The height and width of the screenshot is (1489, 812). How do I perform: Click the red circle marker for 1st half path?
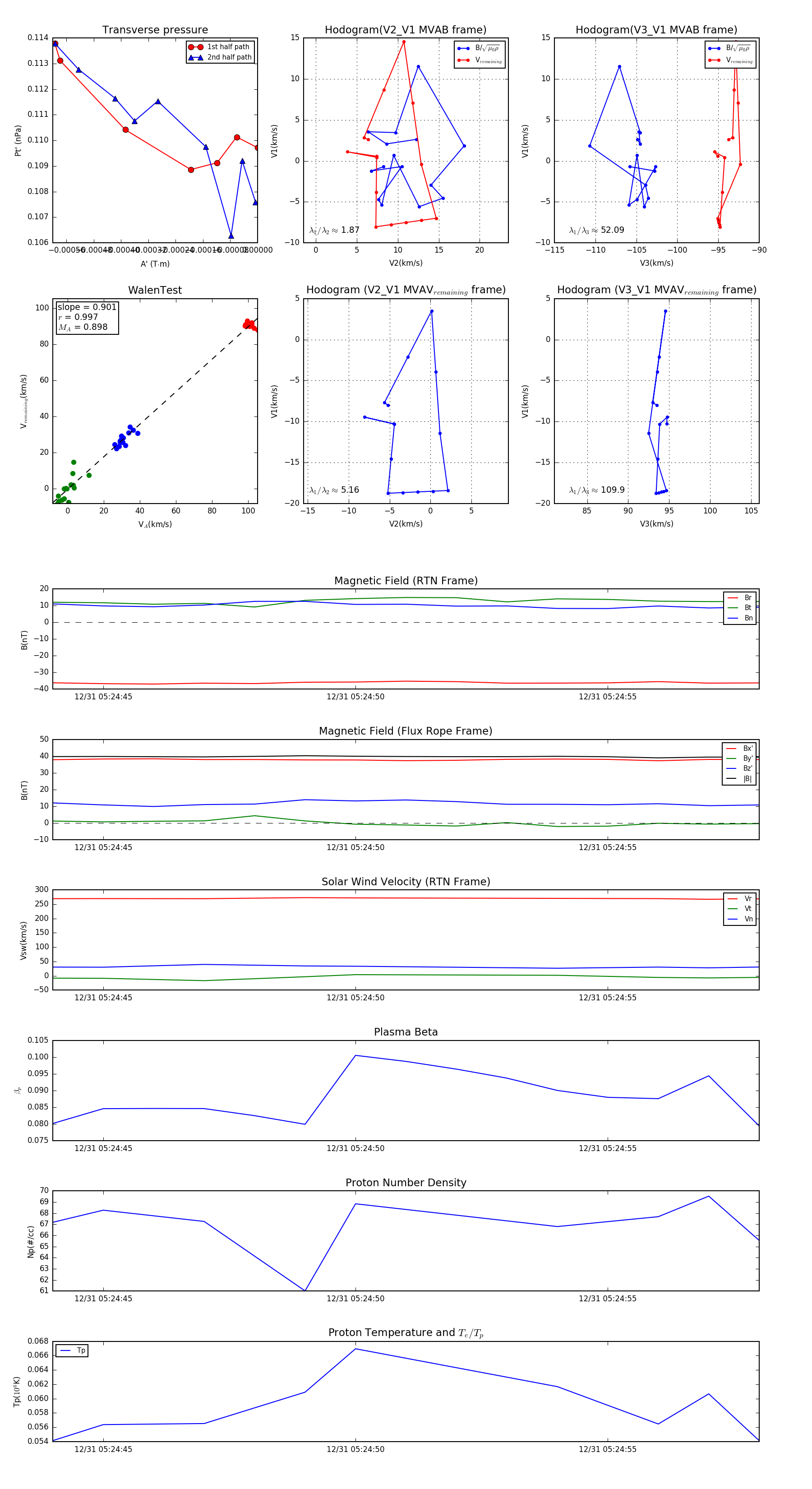click(x=195, y=47)
